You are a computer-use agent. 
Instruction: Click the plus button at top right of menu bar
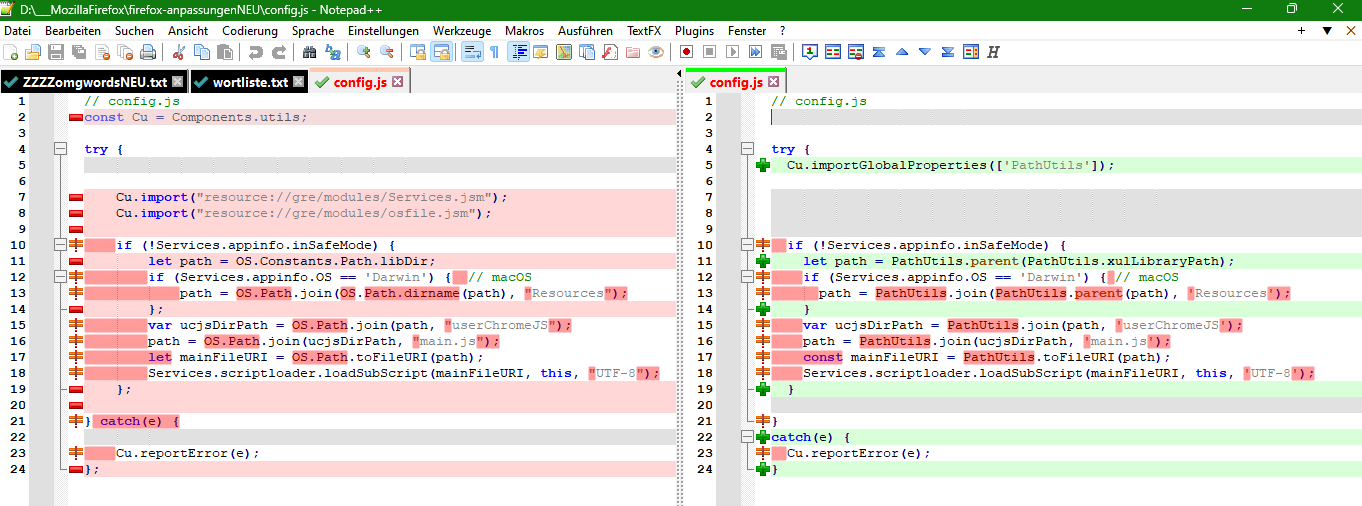tap(1301, 31)
